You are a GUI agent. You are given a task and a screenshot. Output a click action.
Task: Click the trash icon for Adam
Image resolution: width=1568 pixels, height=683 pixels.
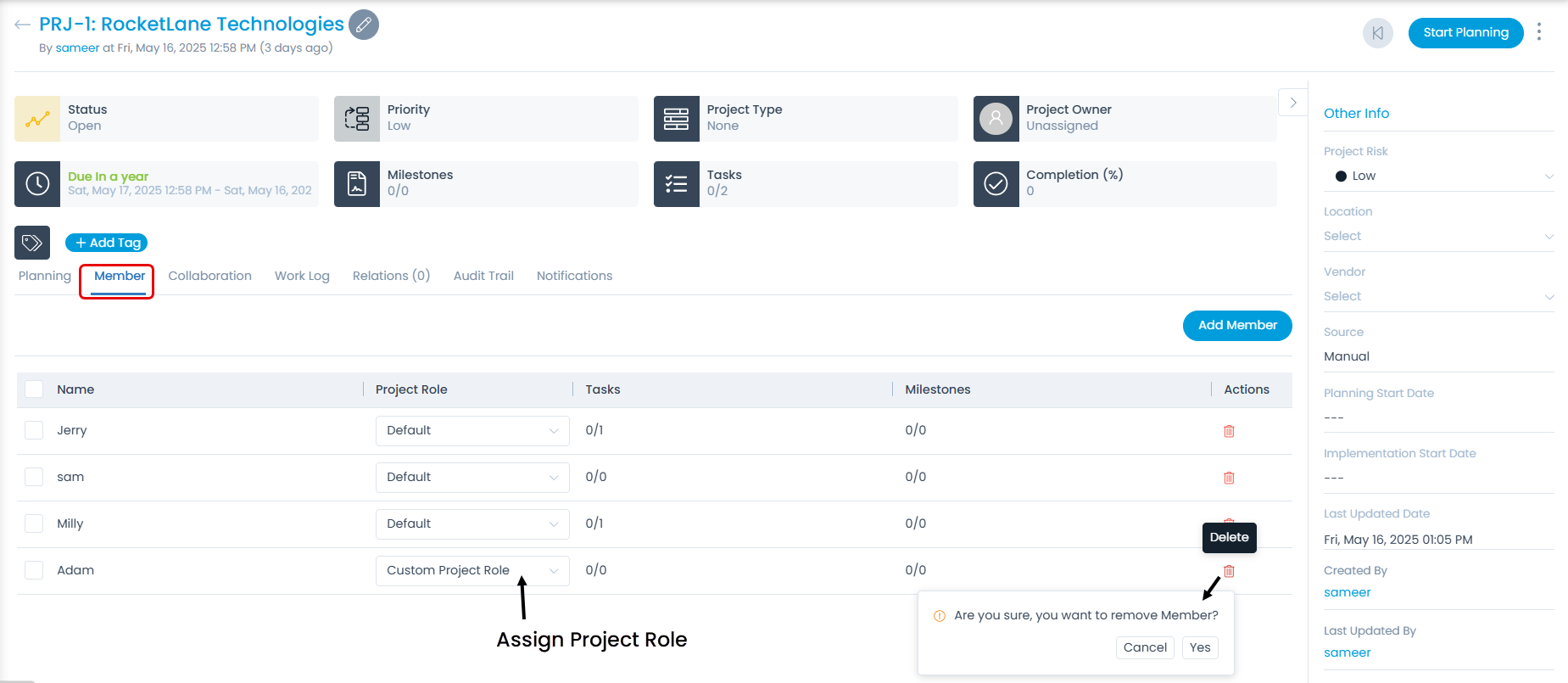point(1229,571)
